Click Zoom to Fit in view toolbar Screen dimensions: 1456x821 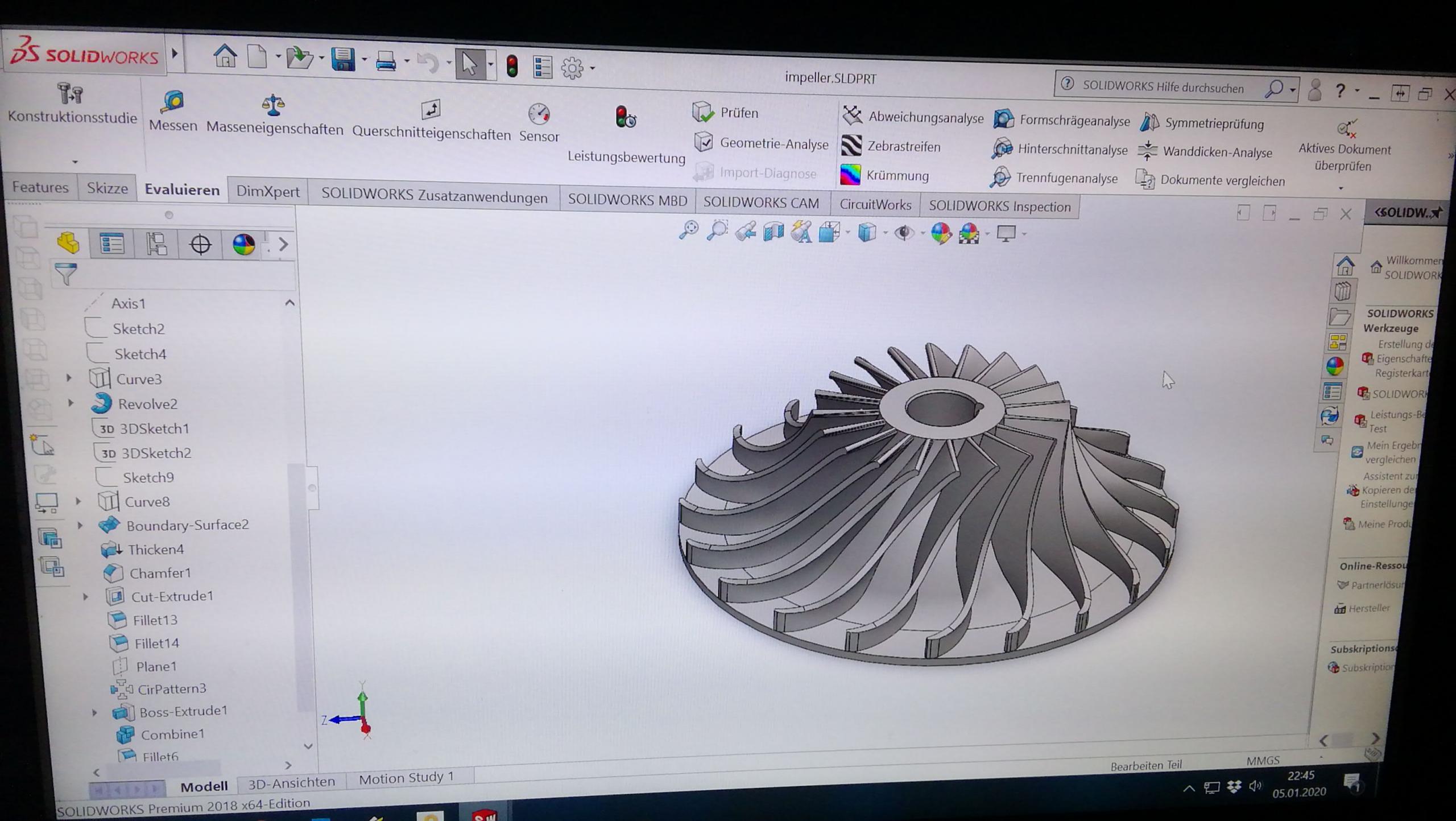688,229
